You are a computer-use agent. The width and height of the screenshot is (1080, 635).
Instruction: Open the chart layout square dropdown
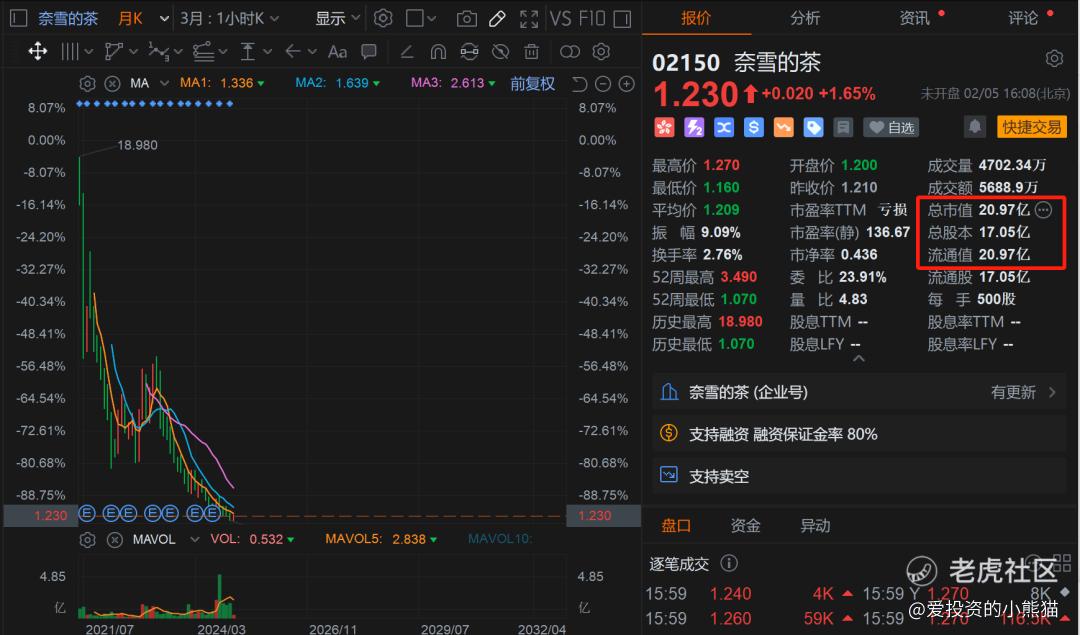[421, 19]
